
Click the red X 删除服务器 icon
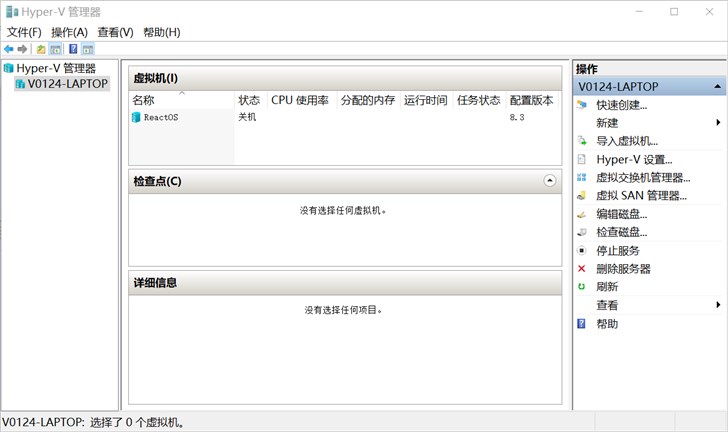point(581,268)
